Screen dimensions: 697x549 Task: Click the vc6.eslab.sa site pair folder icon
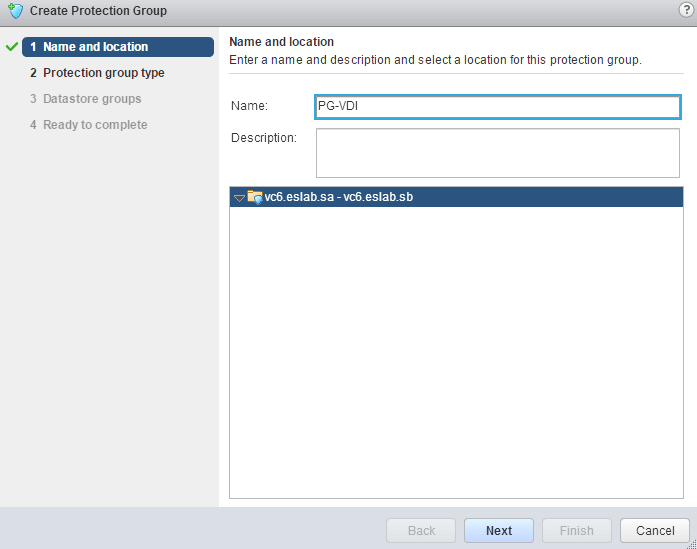pyautogui.click(x=254, y=198)
